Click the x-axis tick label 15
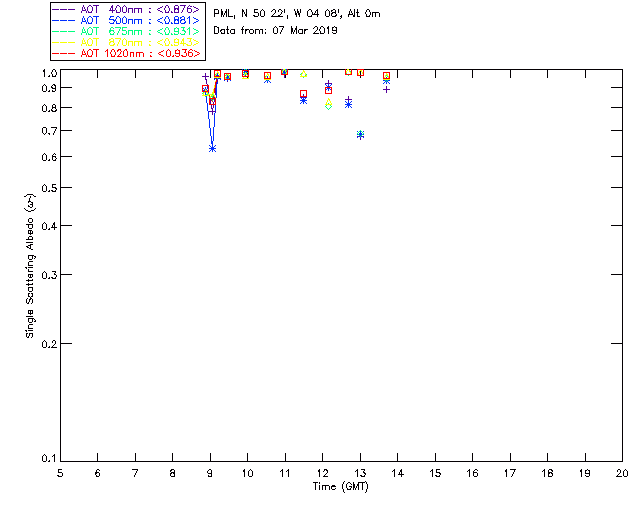This screenshot has height=512, width=640. coord(435,473)
